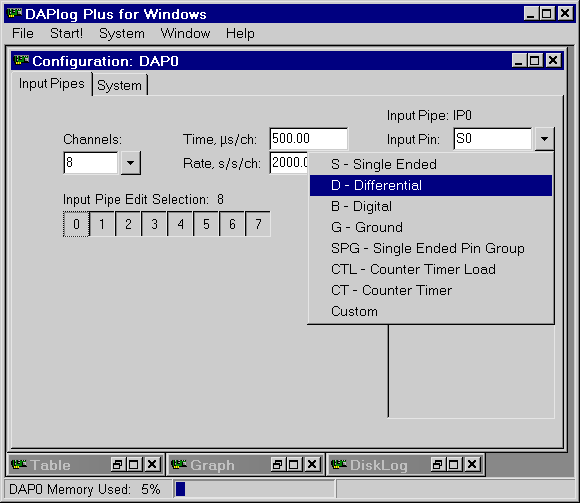Expand the Input Pin dropdown arrow
Screen dimensions: 580x503
pyautogui.click(x=544, y=139)
